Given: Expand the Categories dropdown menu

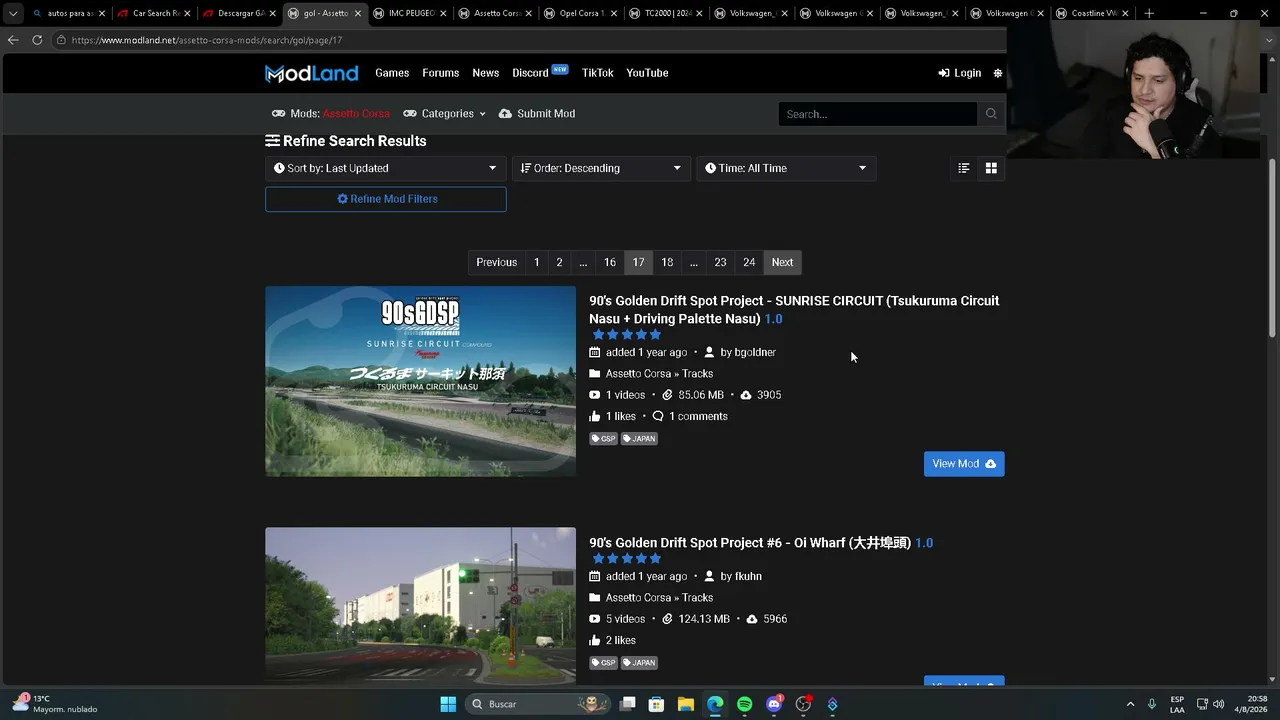Looking at the screenshot, I should coord(445,114).
